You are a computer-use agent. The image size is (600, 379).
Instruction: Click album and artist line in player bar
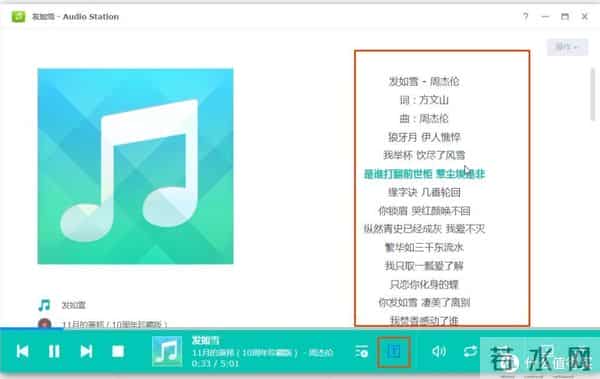pyautogui.click(x=262, y=352)
